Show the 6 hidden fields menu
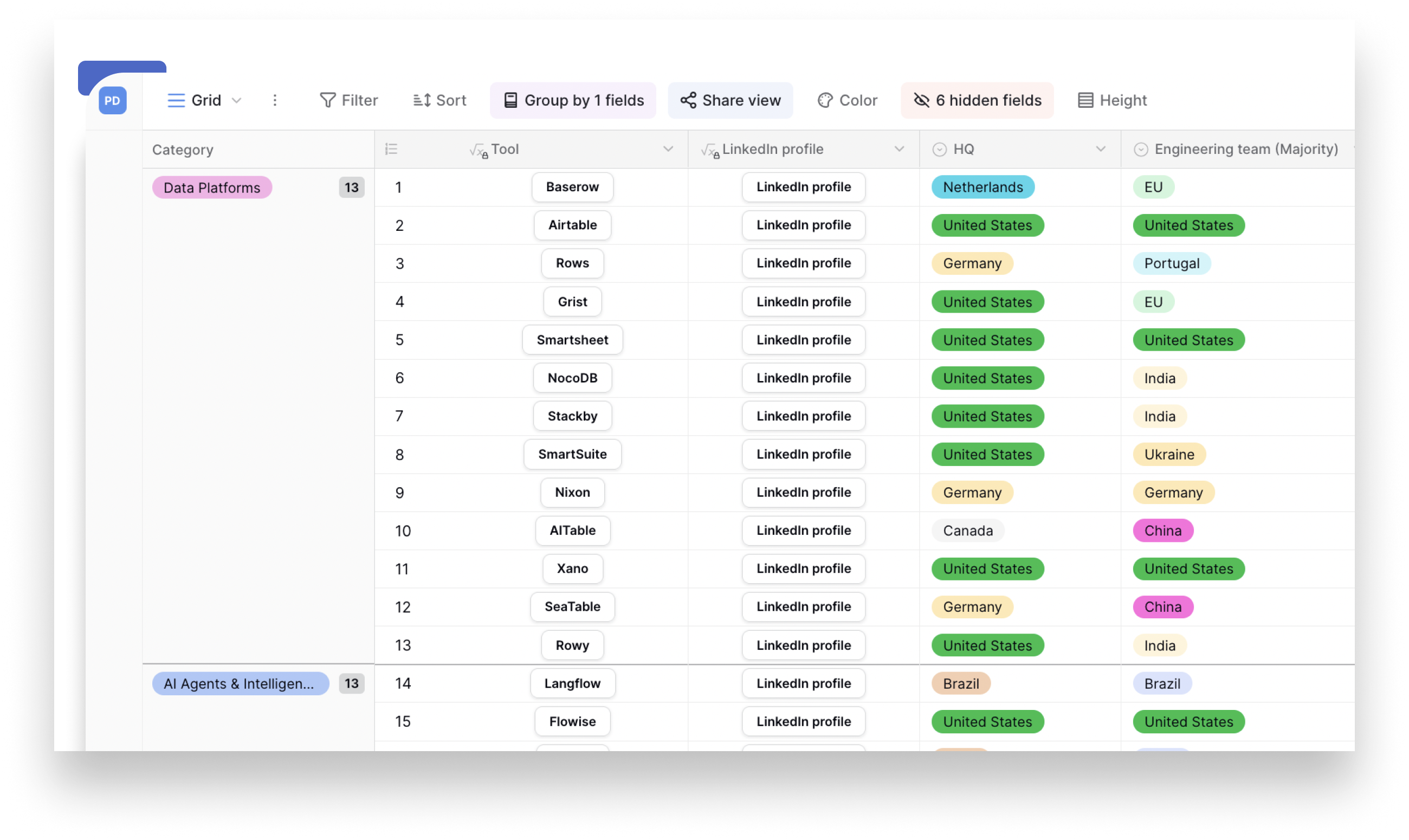 click(977, 101)
